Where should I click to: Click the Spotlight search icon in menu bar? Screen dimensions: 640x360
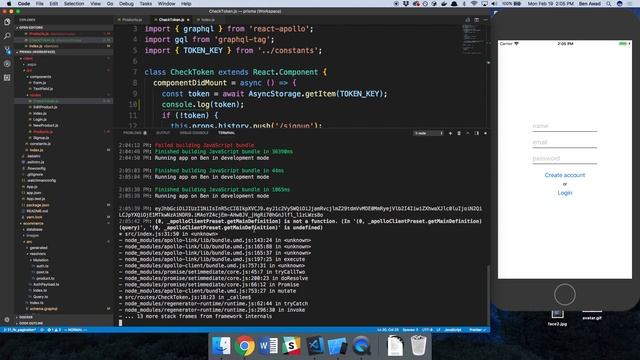coord(609,4)
